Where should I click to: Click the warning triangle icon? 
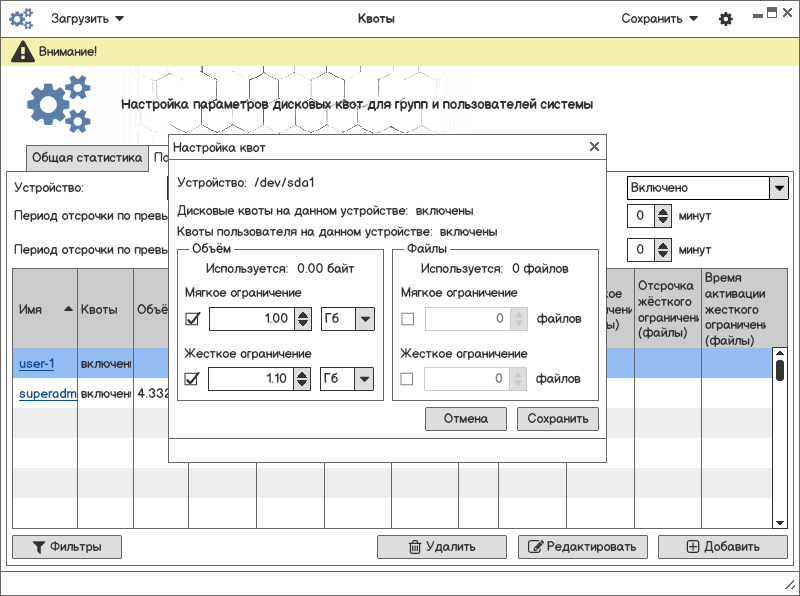22,52
